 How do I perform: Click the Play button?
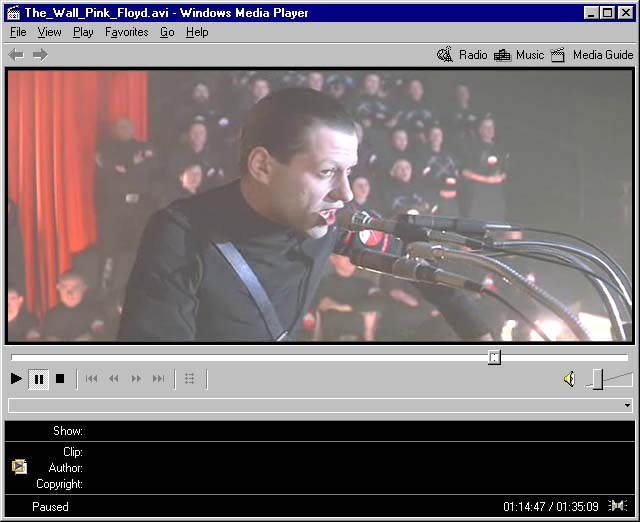pyautogui.click(x=16, y=379)
